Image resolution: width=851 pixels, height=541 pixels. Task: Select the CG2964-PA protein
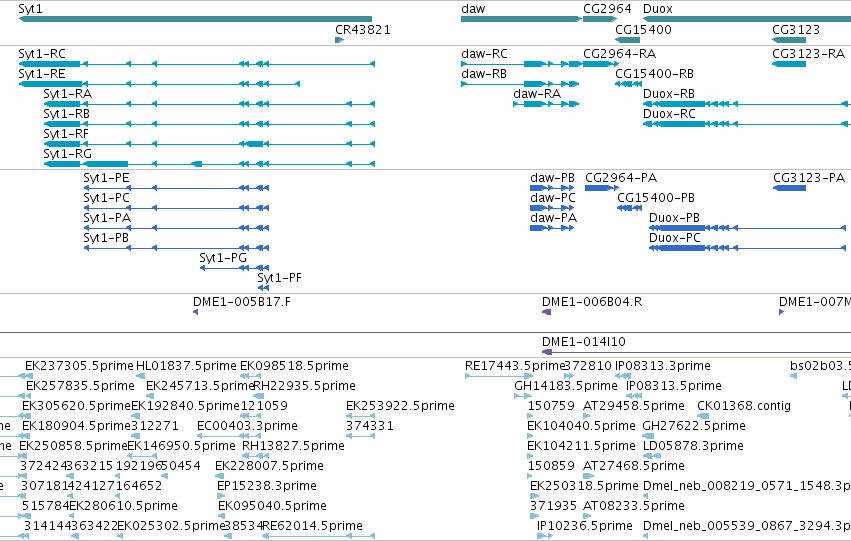(x=601, y=188)
